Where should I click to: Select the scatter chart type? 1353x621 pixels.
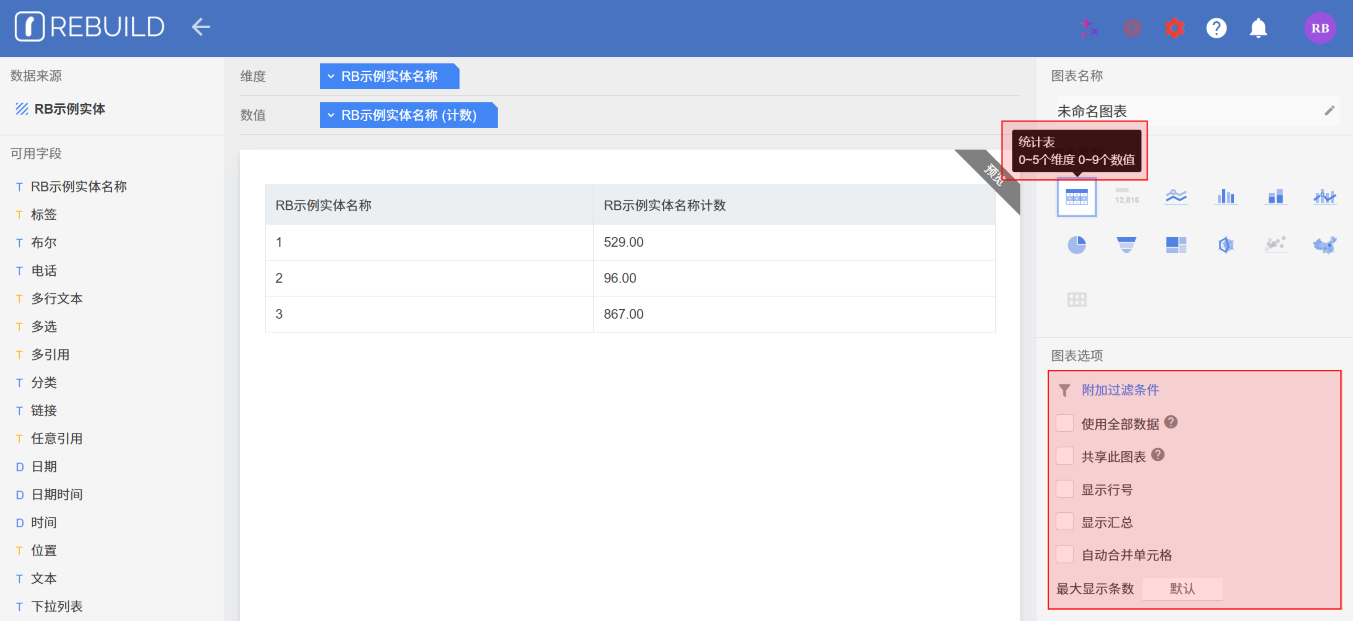[1275, 245]
